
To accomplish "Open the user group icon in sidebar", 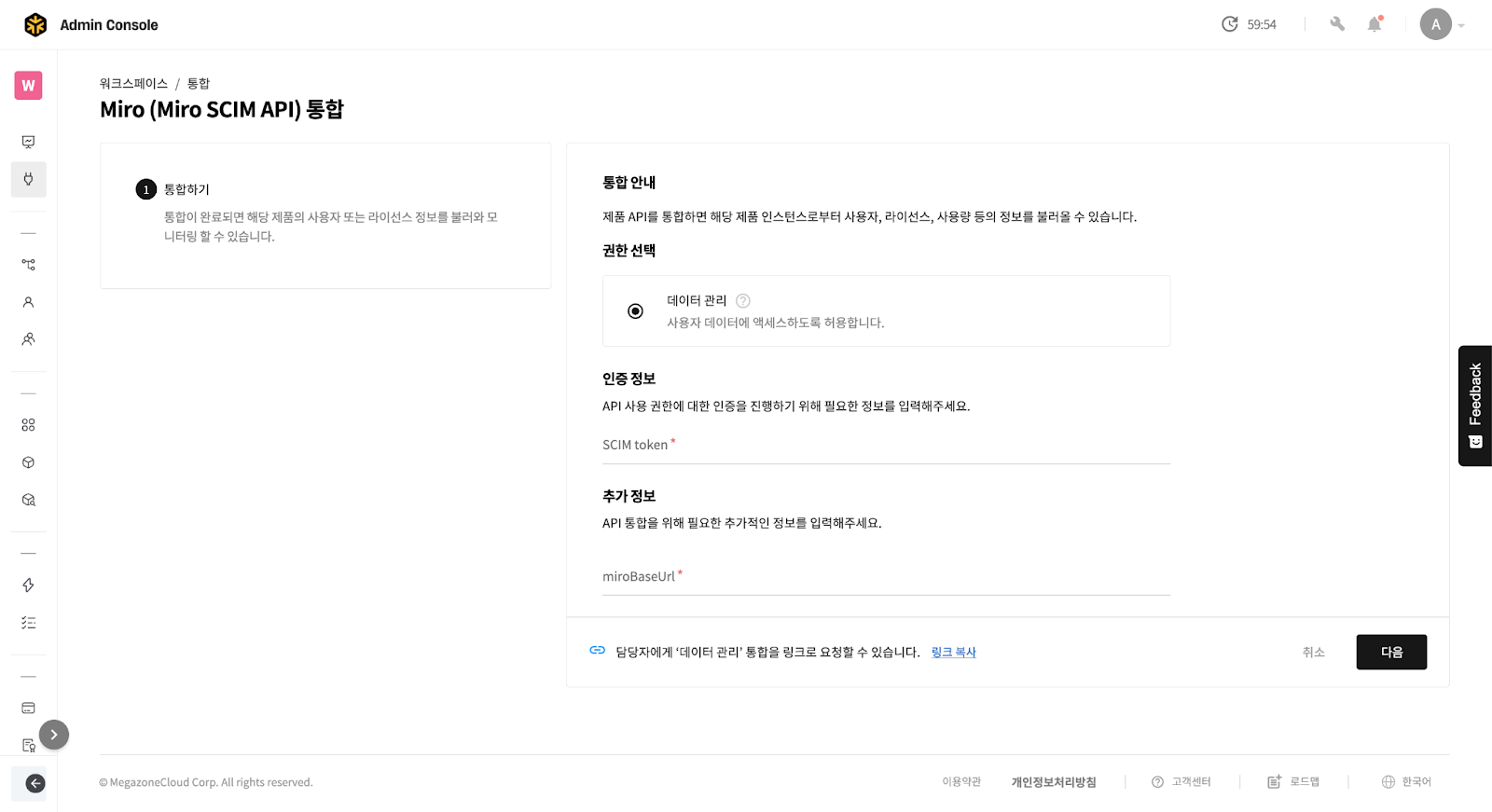I will (29, 339).
